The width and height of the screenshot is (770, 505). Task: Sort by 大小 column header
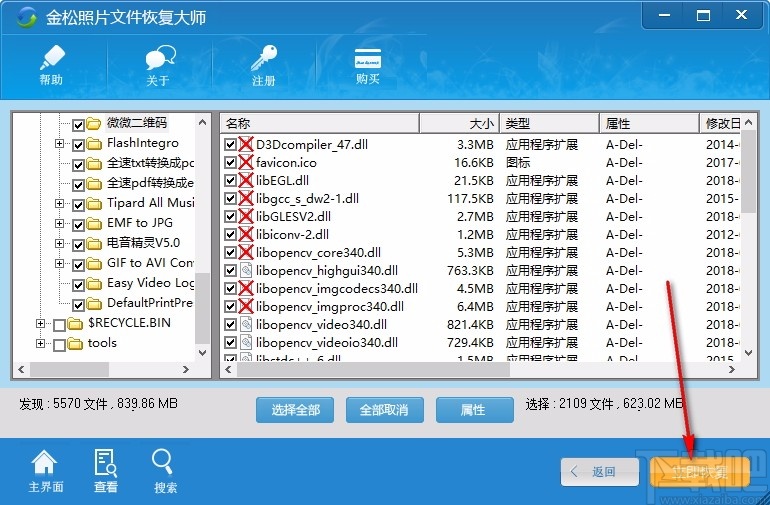tap(459, 123)
